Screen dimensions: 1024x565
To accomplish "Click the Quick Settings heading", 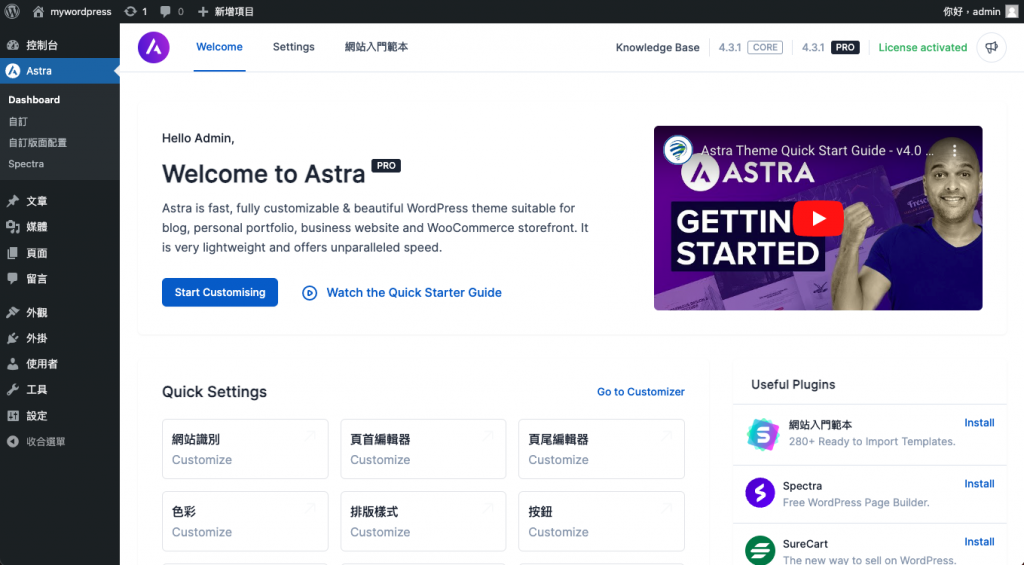I will coord(214,391).
